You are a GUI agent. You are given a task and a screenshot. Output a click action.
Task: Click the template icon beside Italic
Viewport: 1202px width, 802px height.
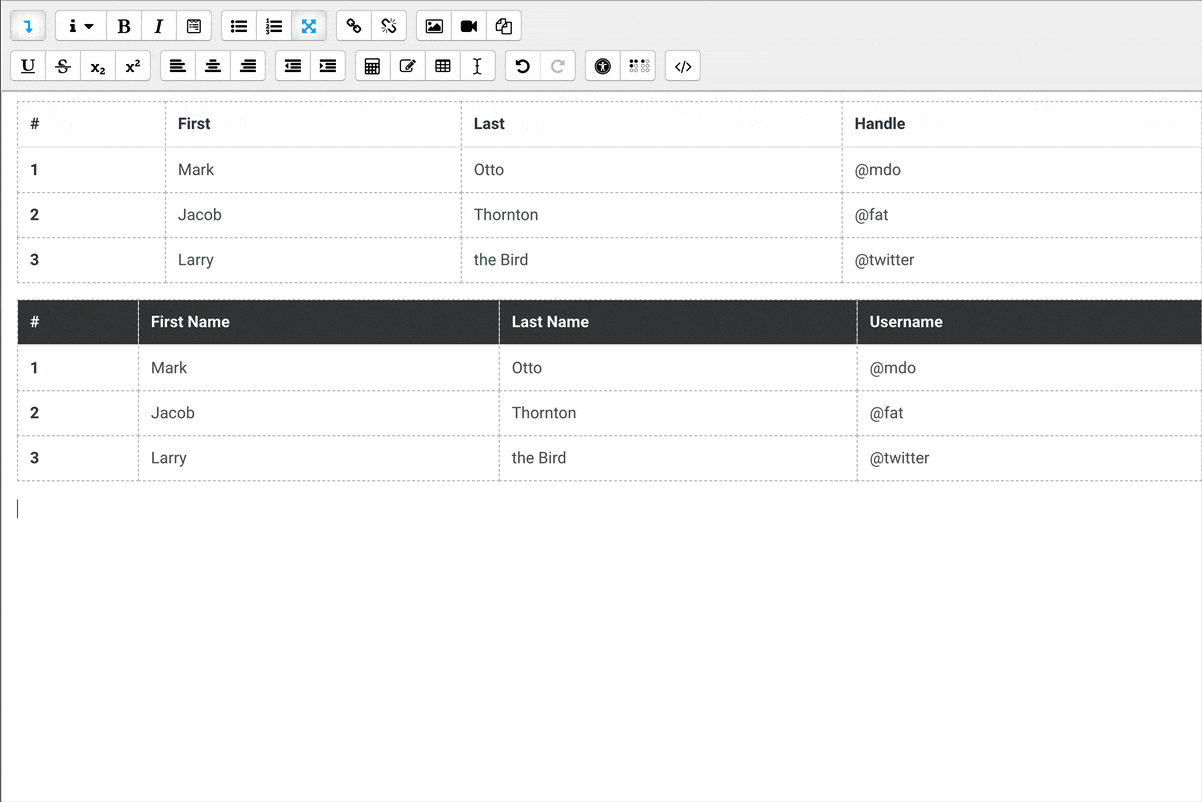click(x=194, y=26)
